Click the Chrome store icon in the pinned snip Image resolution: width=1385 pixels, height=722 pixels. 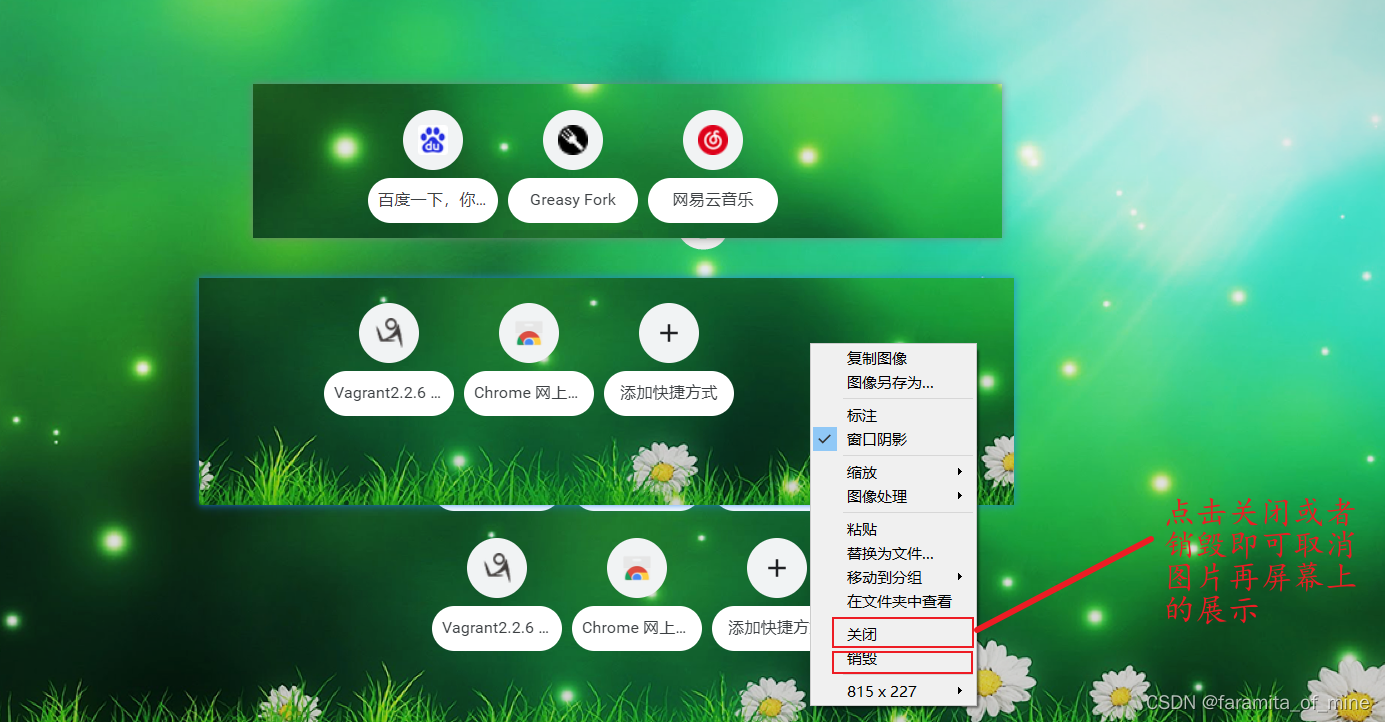tap(529, 333)
